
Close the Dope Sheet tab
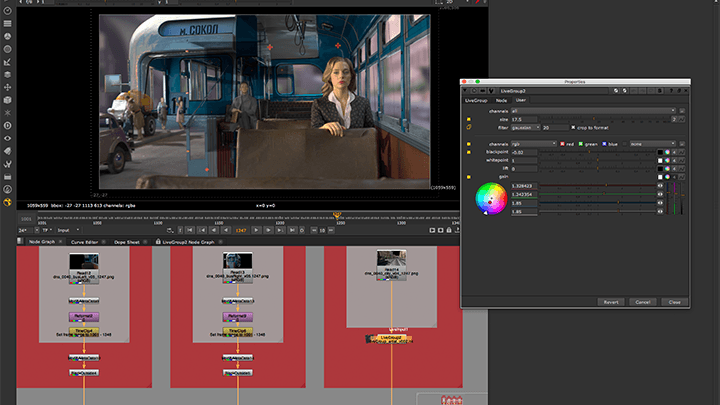point(145,242)
